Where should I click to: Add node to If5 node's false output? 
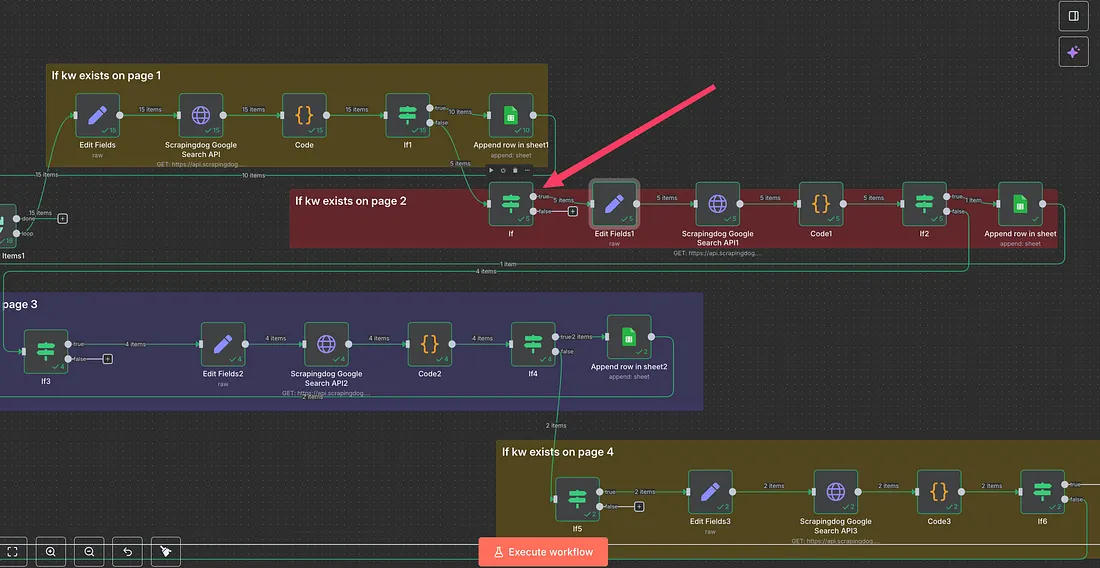click(639, 506)
